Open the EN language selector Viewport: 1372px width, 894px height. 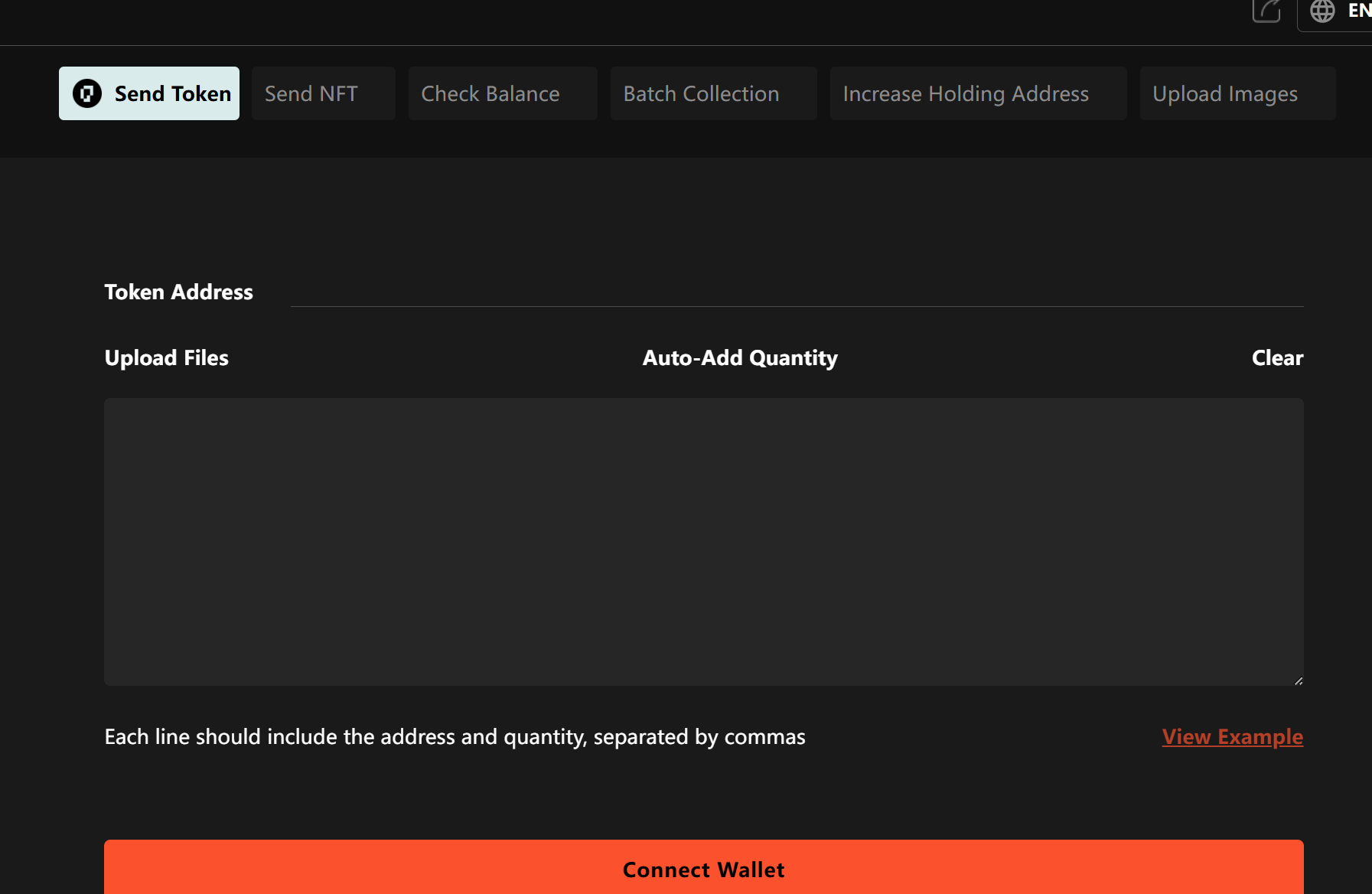click(1358, 11)
